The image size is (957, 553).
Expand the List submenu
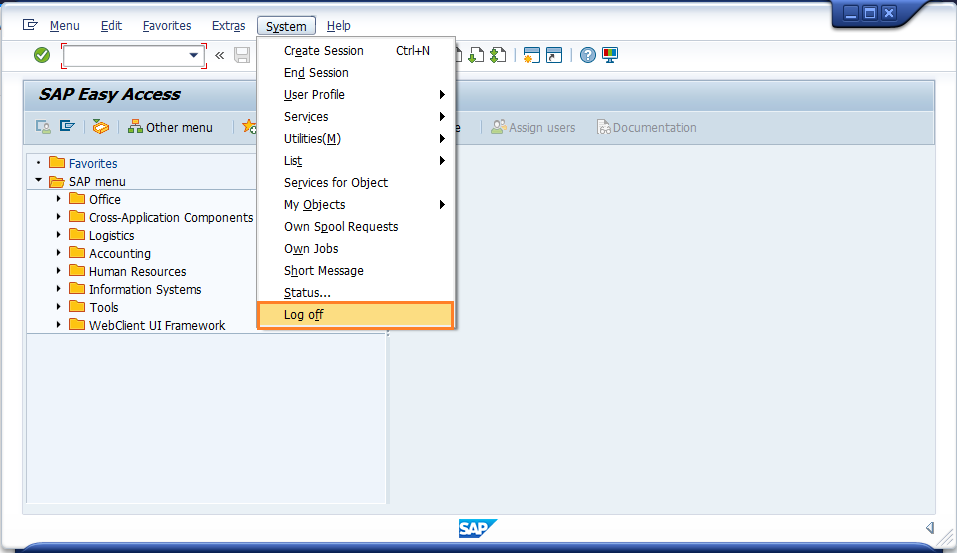click(x=356, y=161)
